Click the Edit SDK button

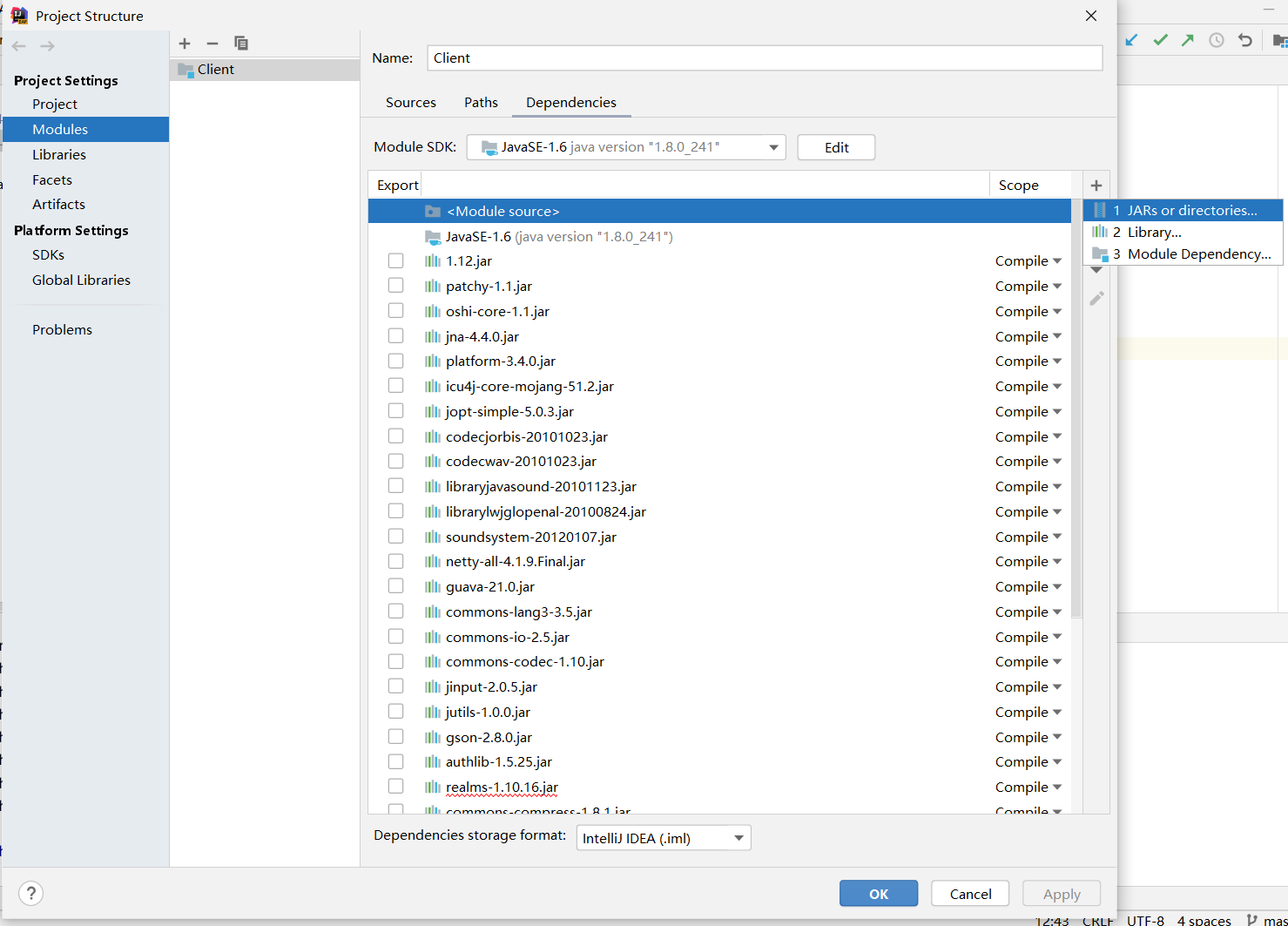[836, 147]
